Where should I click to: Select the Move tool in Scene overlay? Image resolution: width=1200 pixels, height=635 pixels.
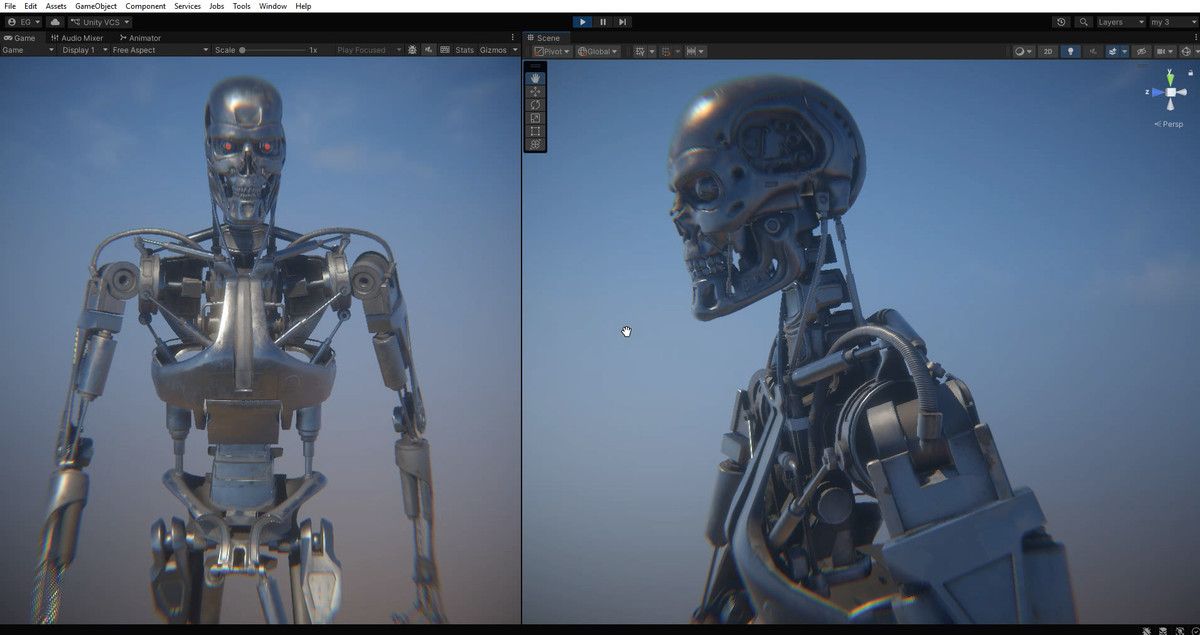535,91
